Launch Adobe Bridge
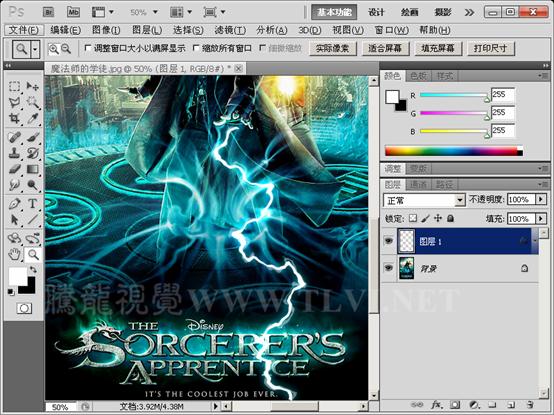This screenshot has width=554, height=415. (48, 12)
